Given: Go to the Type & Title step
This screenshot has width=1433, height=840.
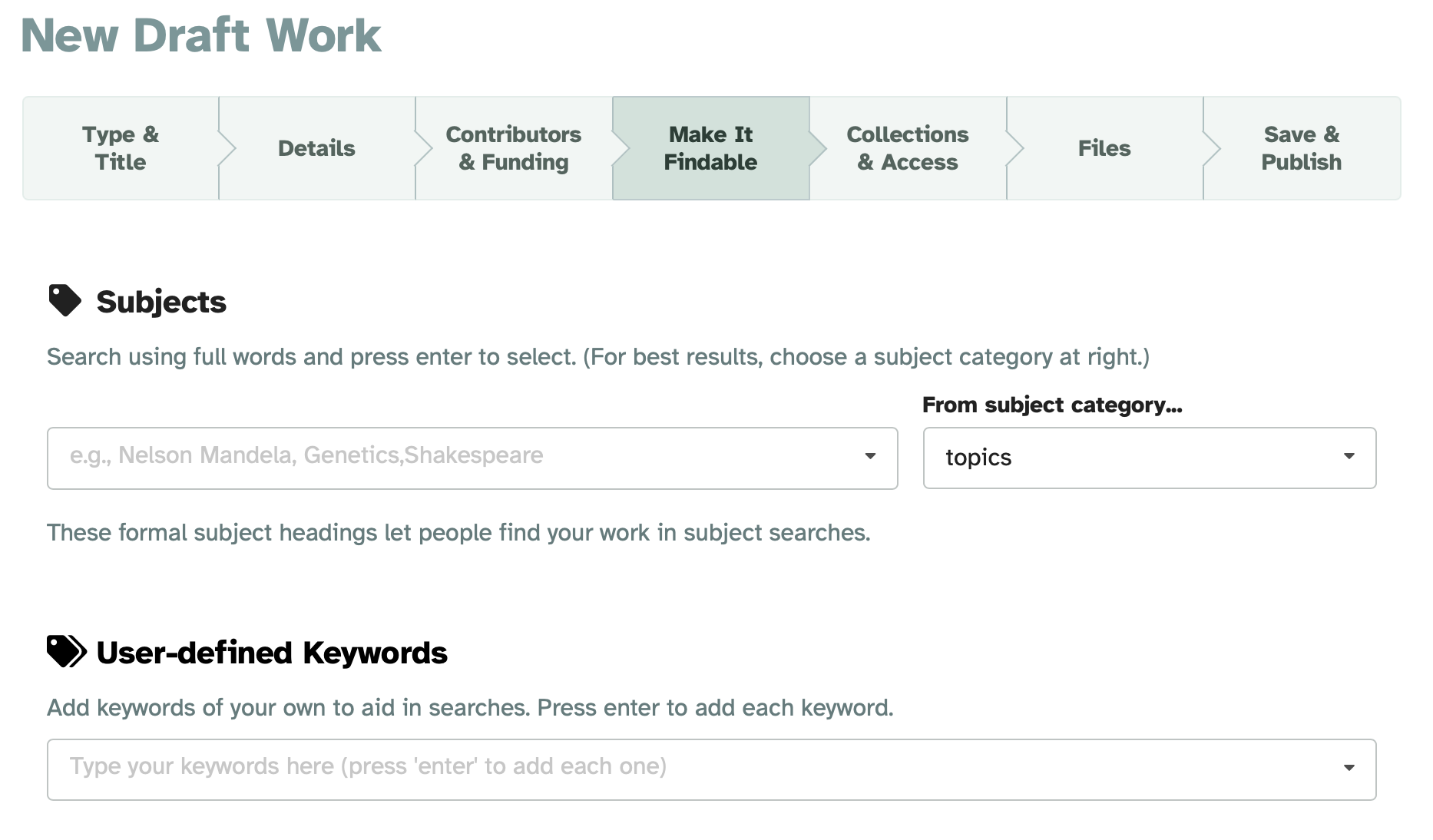Looking at the screenshot, I should (x=121, y=148).
